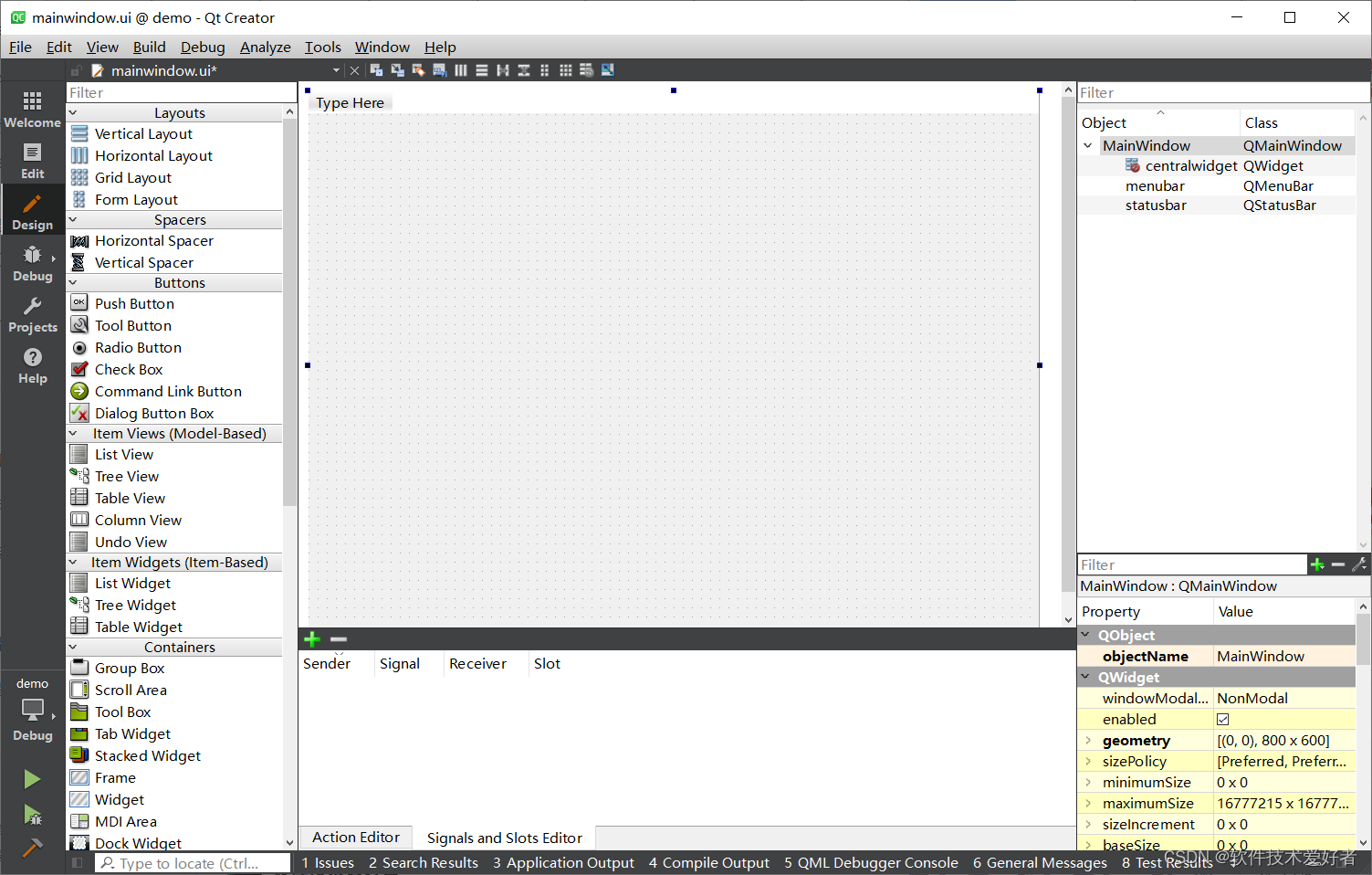
Task: Toggle the left sidebar visibility button
Action: (78, 863)
